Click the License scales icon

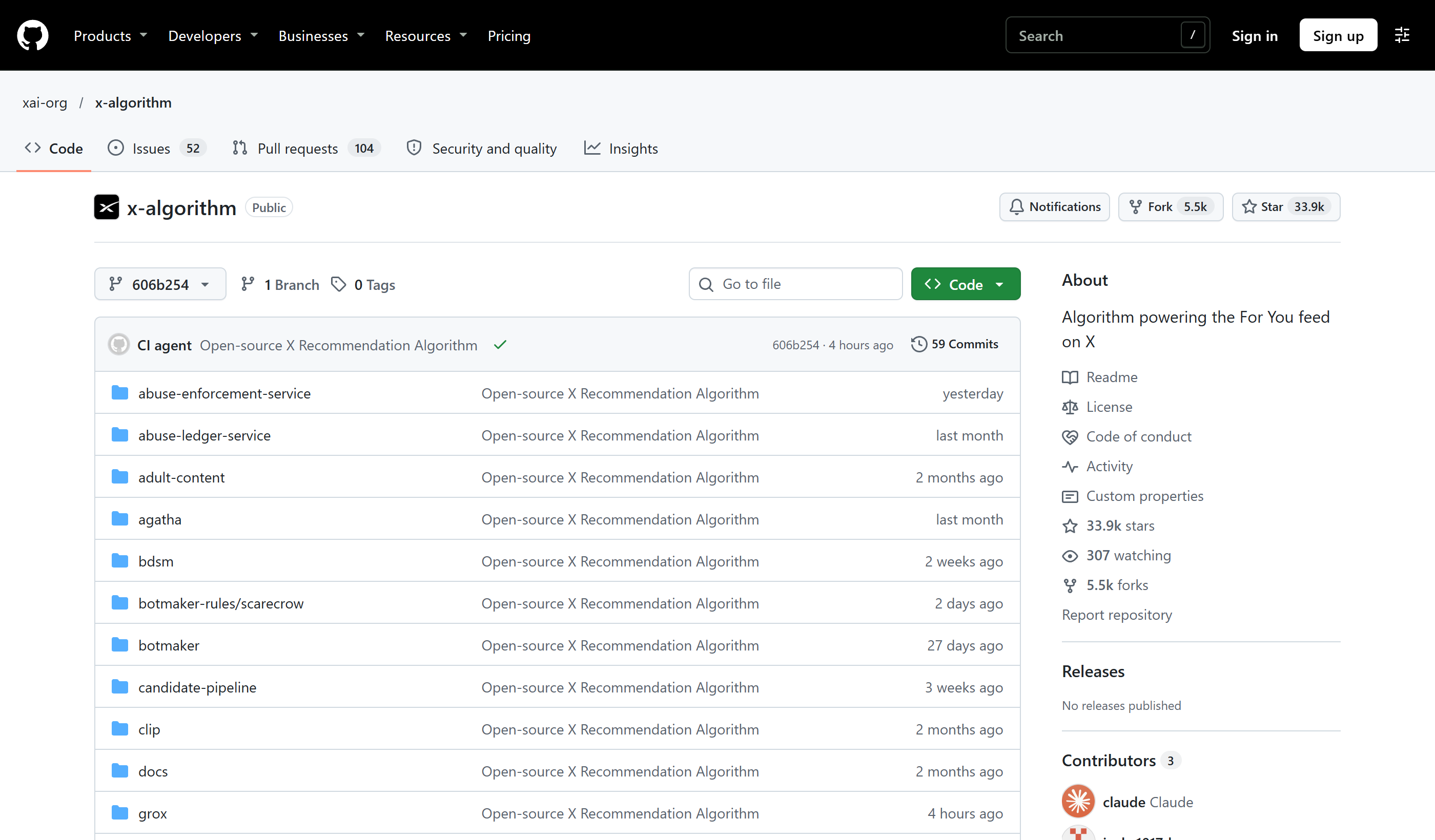[x=1070, y=407]
